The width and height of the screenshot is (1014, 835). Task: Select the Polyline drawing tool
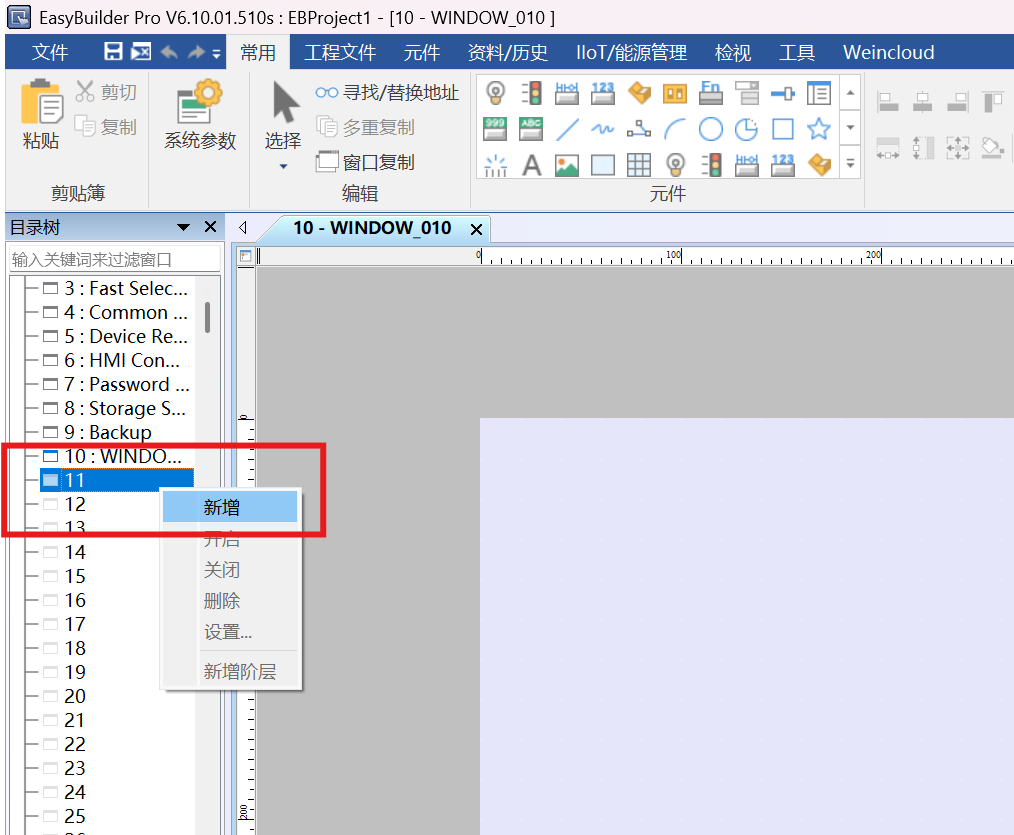[639, 129]
